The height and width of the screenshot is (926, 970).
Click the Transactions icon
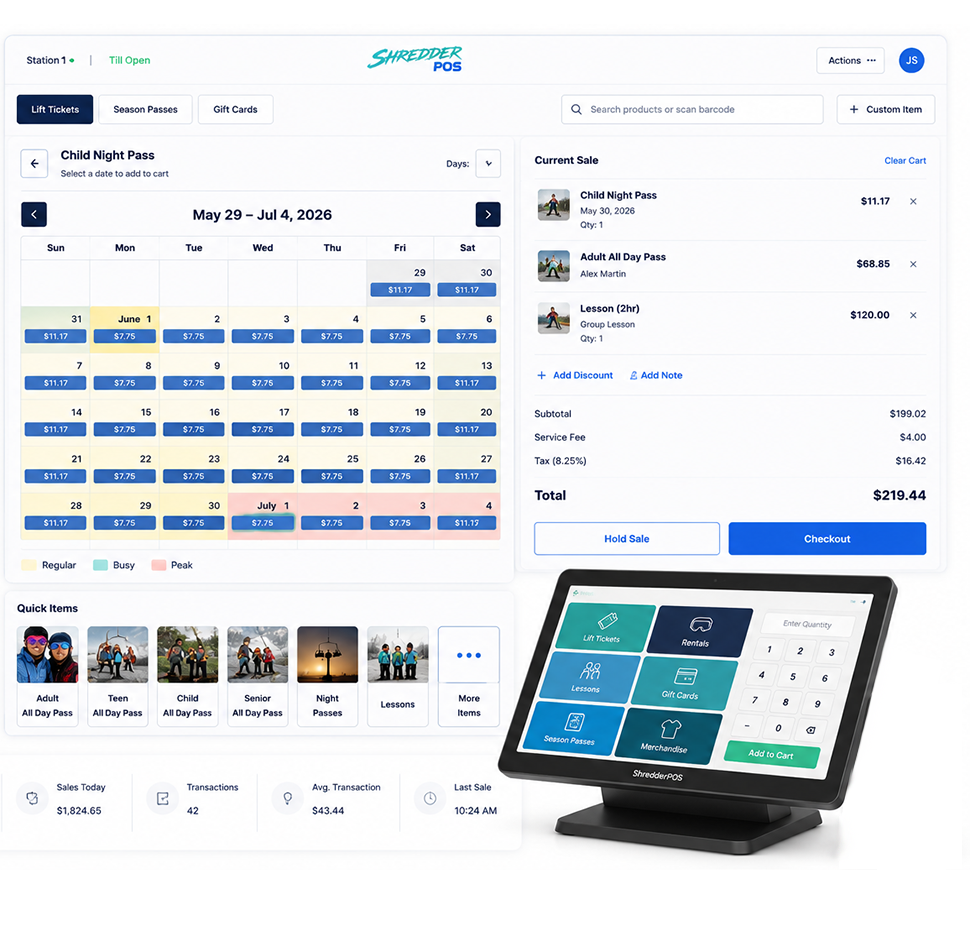pyautogui.click(x=163, y=799)
